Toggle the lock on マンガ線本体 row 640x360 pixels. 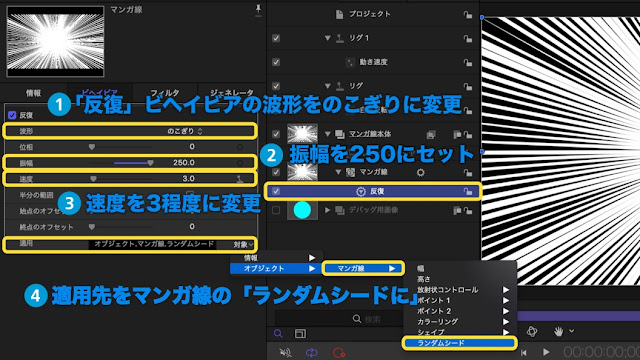(x=468, y=134)
